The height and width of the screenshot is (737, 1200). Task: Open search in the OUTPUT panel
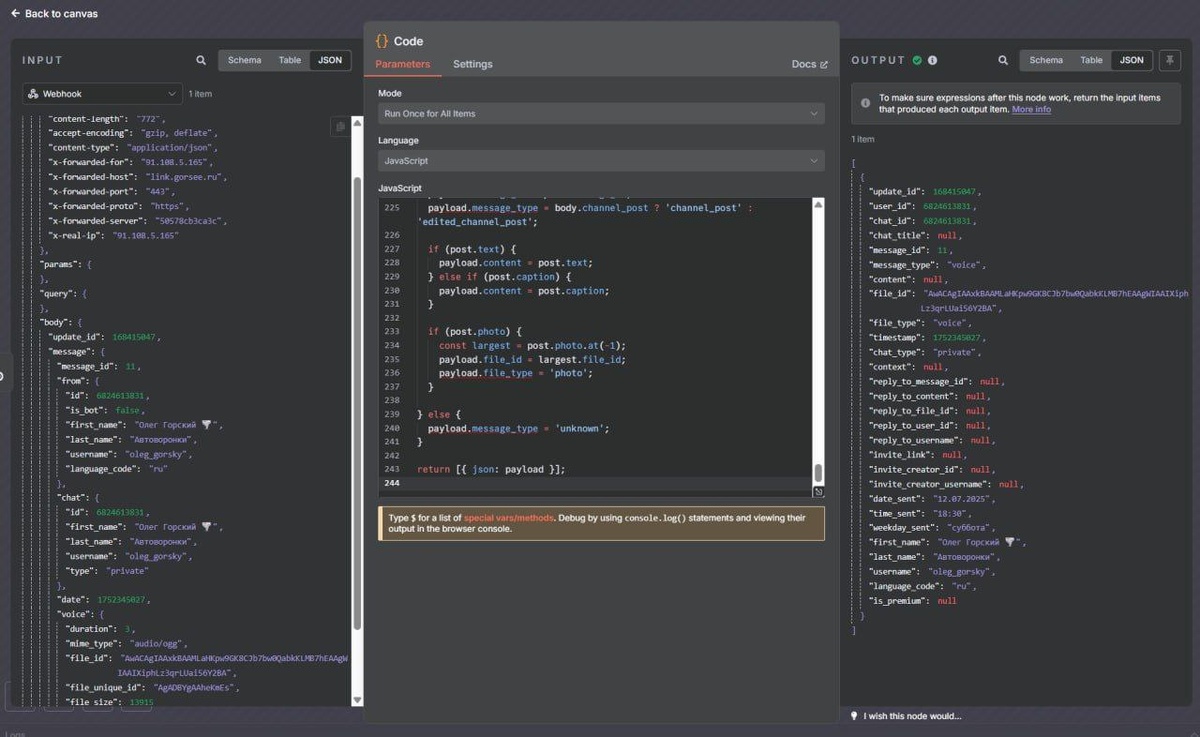point(1003,60)
